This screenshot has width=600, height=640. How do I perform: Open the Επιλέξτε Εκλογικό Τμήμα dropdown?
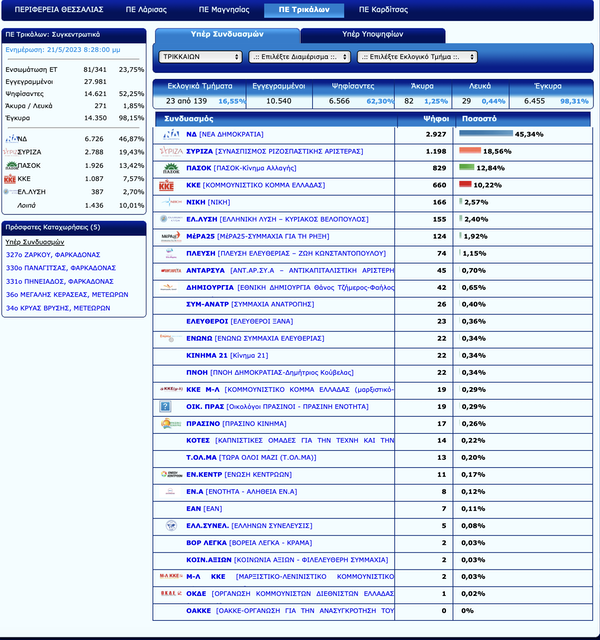(x=417, y=57)
